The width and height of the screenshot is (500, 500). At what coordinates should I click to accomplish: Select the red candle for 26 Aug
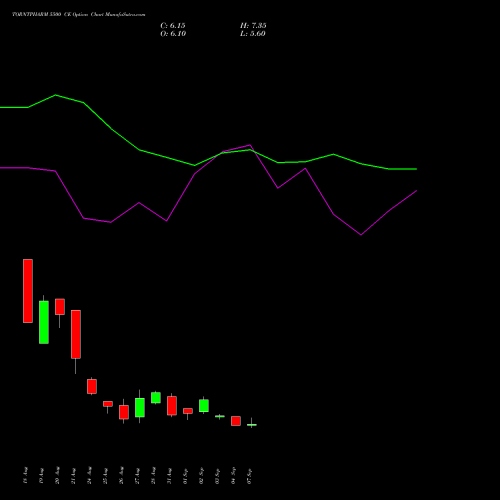pyautogui.click(x=124, y=412)
